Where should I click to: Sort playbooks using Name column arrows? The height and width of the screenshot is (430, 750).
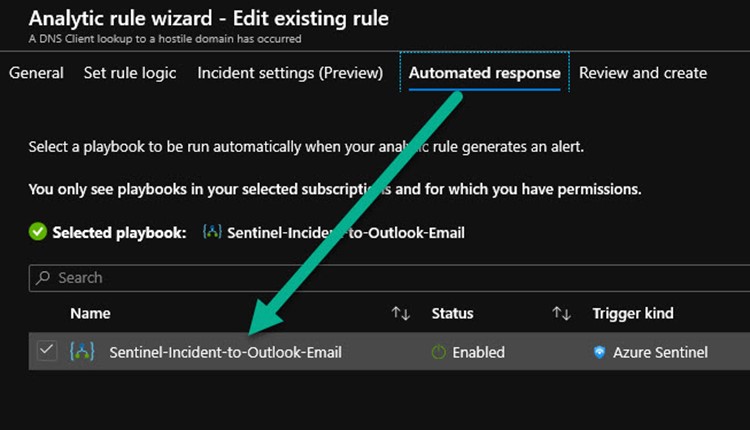tap(401, 314)
